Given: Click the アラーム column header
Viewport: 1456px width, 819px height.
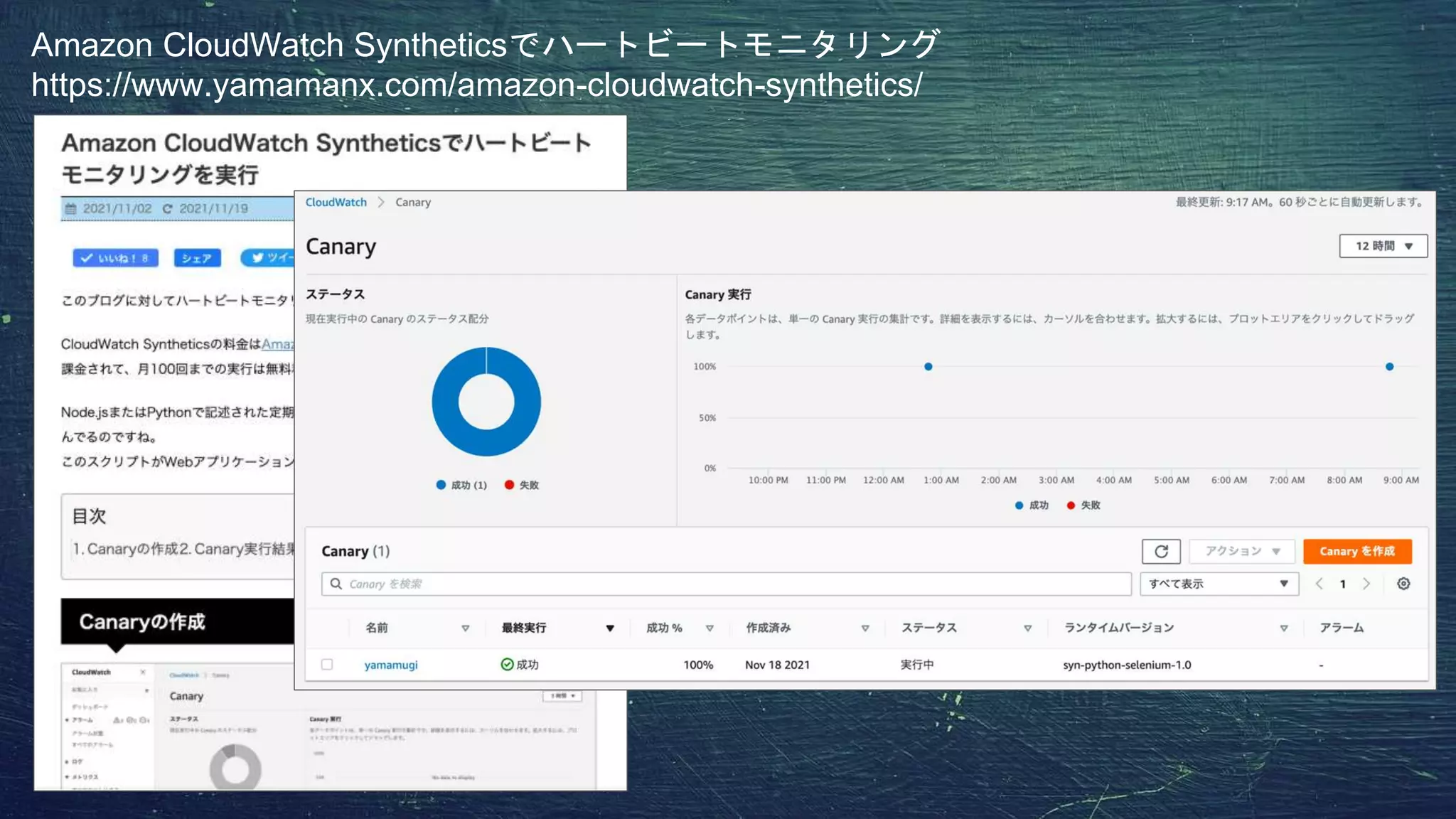Looking at the screenshot, I should (x=1342, y=628).
